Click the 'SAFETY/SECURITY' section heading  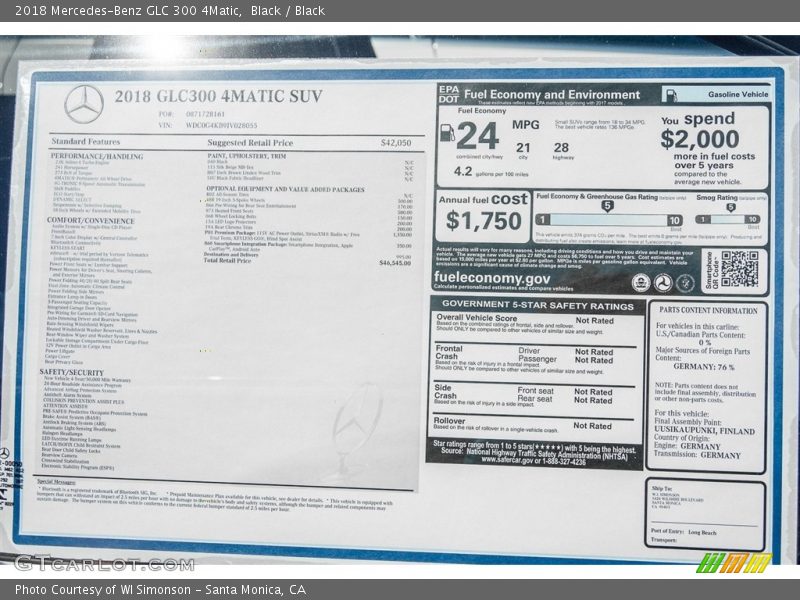pos(71,372)
